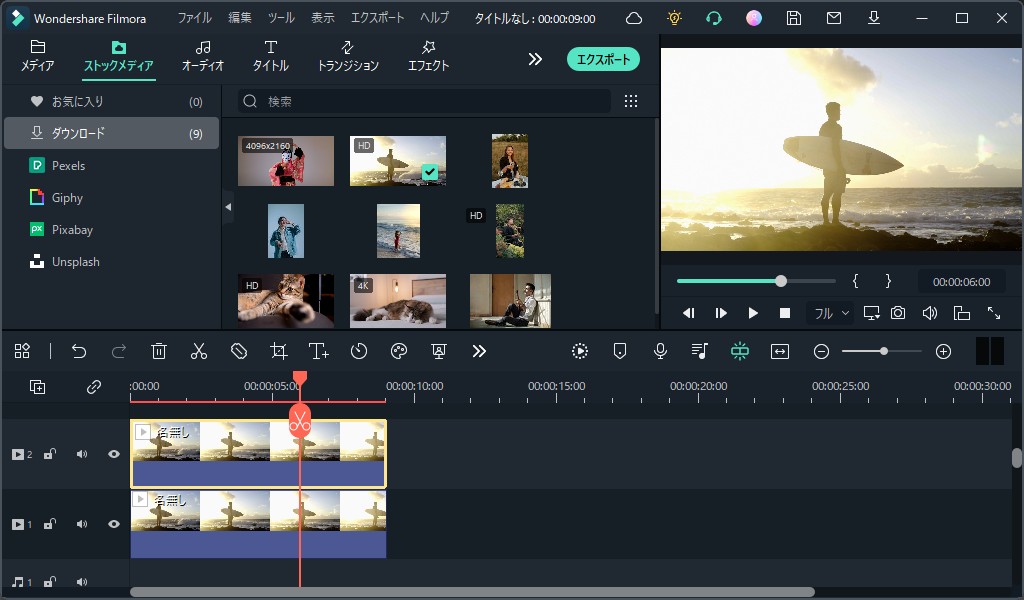Toggle the timeline link chain icon
This screenshot has width=1024, height=600.
tap(94, 387)
